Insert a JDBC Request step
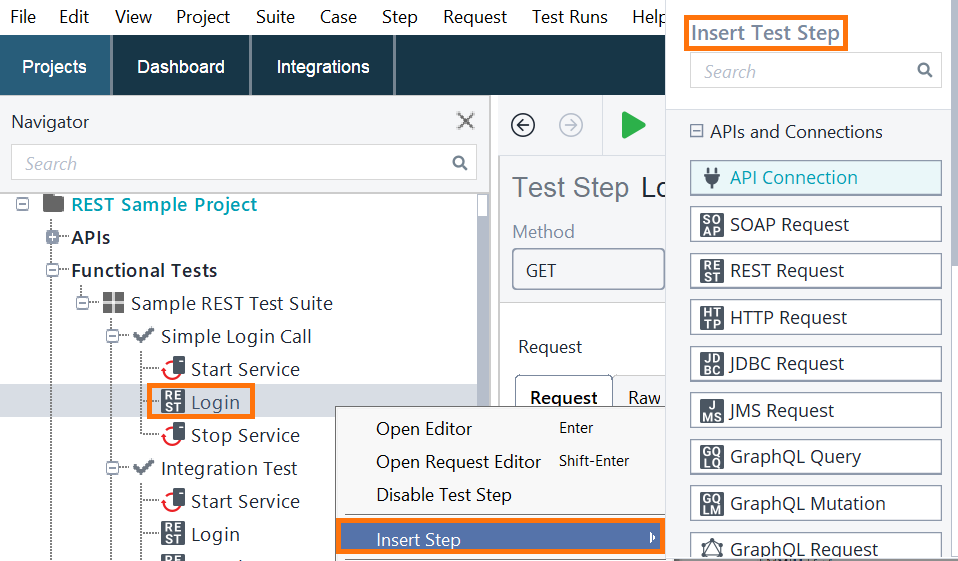 (815, 364)
